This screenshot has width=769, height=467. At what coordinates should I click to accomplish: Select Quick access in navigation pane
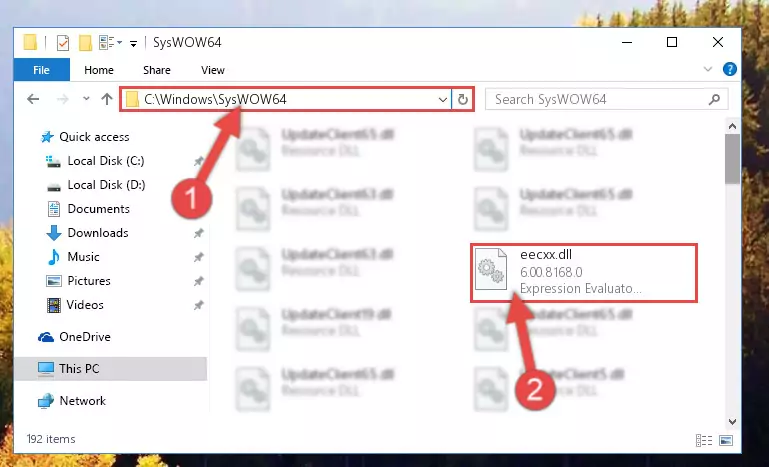pos(94,137)
